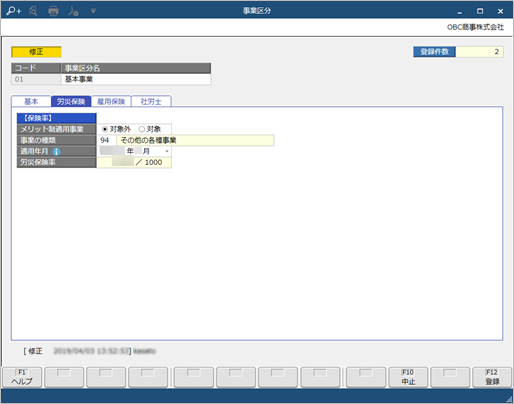The width and height of the screenshot is (514, 404).
Task: Select the user settings icon
Action: pos(73,11)
